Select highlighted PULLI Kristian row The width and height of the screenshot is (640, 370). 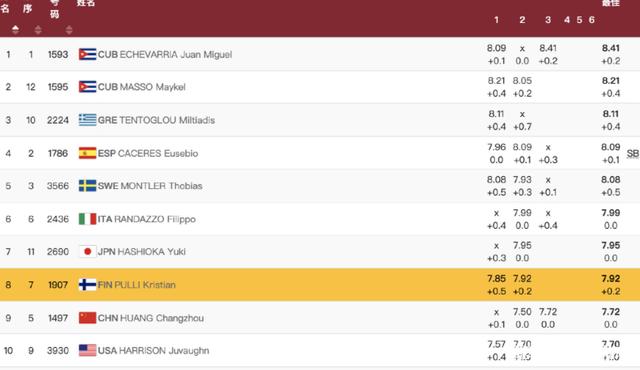(320, 285)
